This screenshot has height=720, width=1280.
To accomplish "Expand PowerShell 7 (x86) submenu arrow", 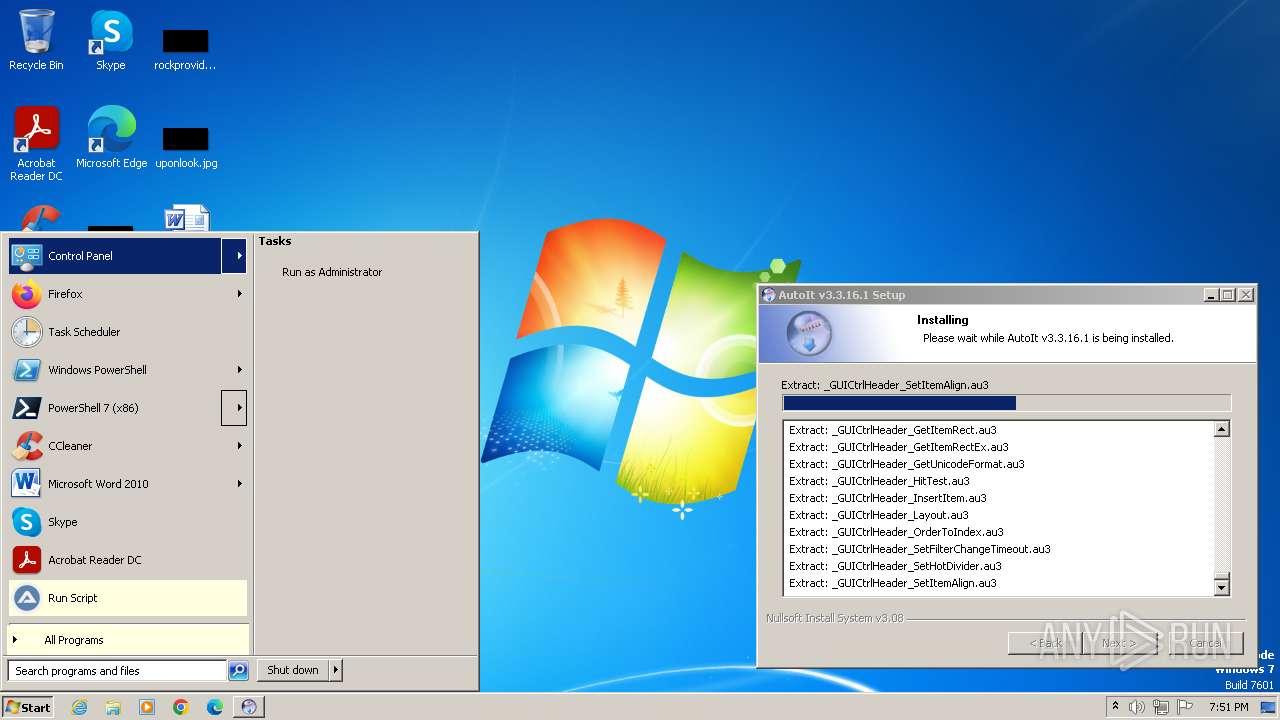I will 234,408.
